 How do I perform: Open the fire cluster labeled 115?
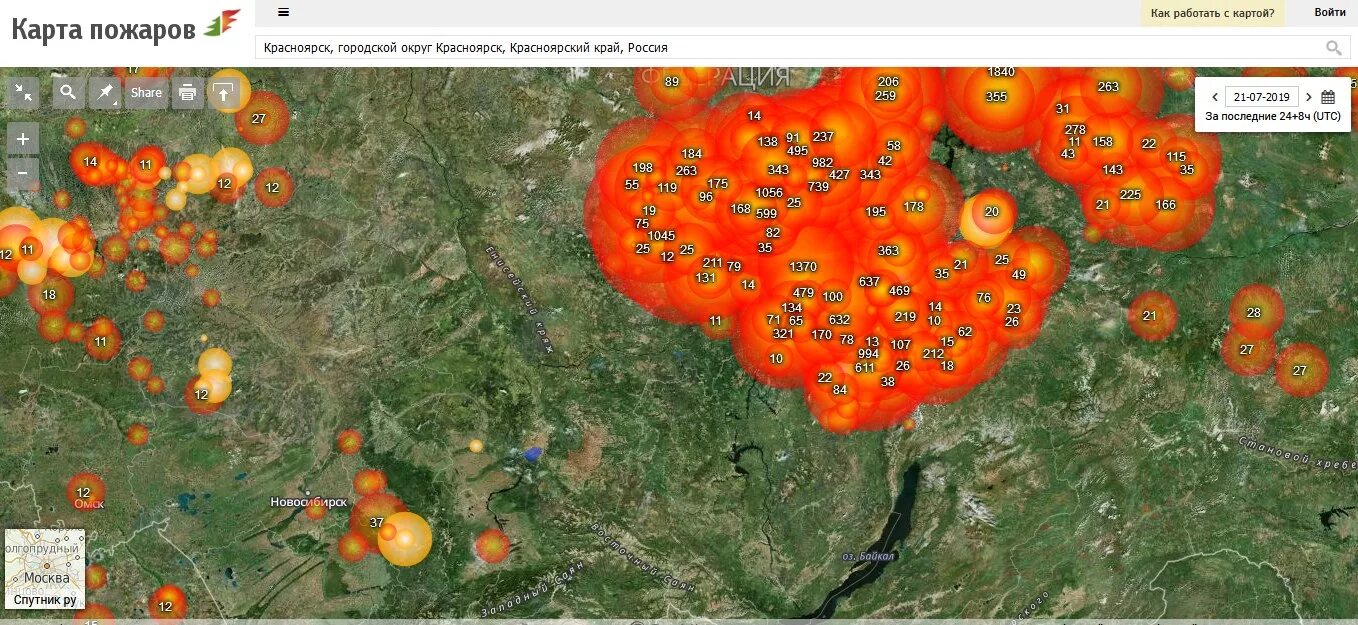1176,157
